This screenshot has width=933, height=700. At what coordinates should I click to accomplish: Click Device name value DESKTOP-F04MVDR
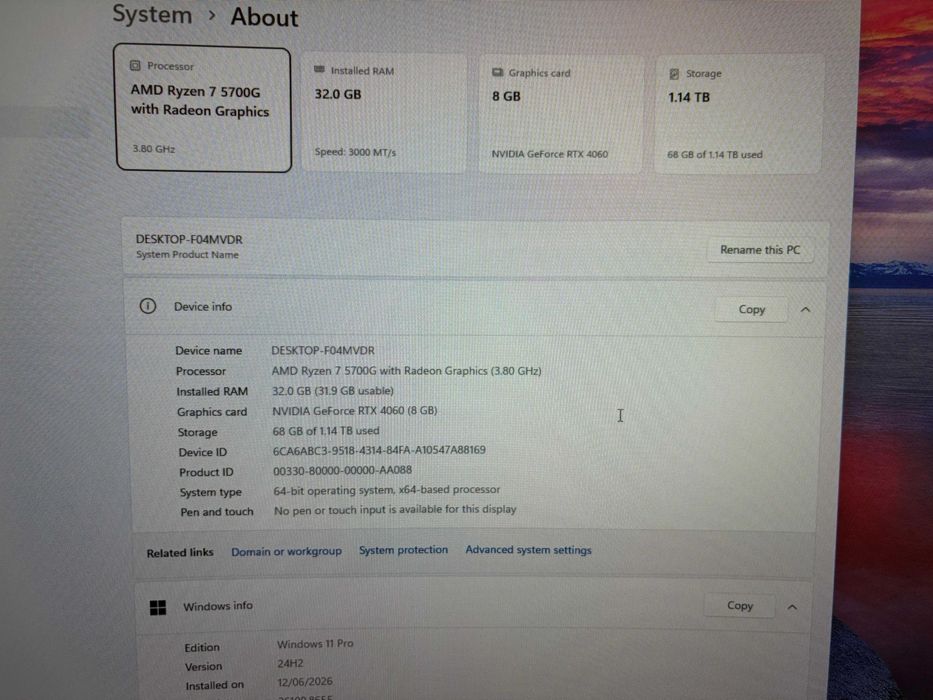[x=323, y=351]
